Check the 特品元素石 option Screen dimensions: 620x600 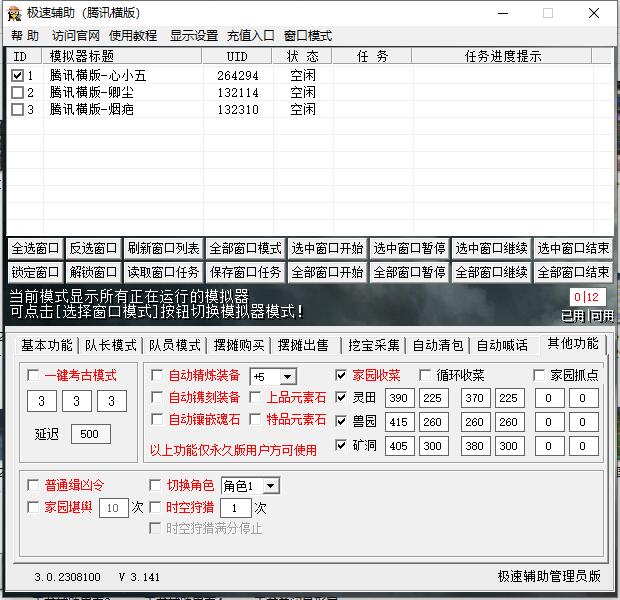[x=255, y=419]
